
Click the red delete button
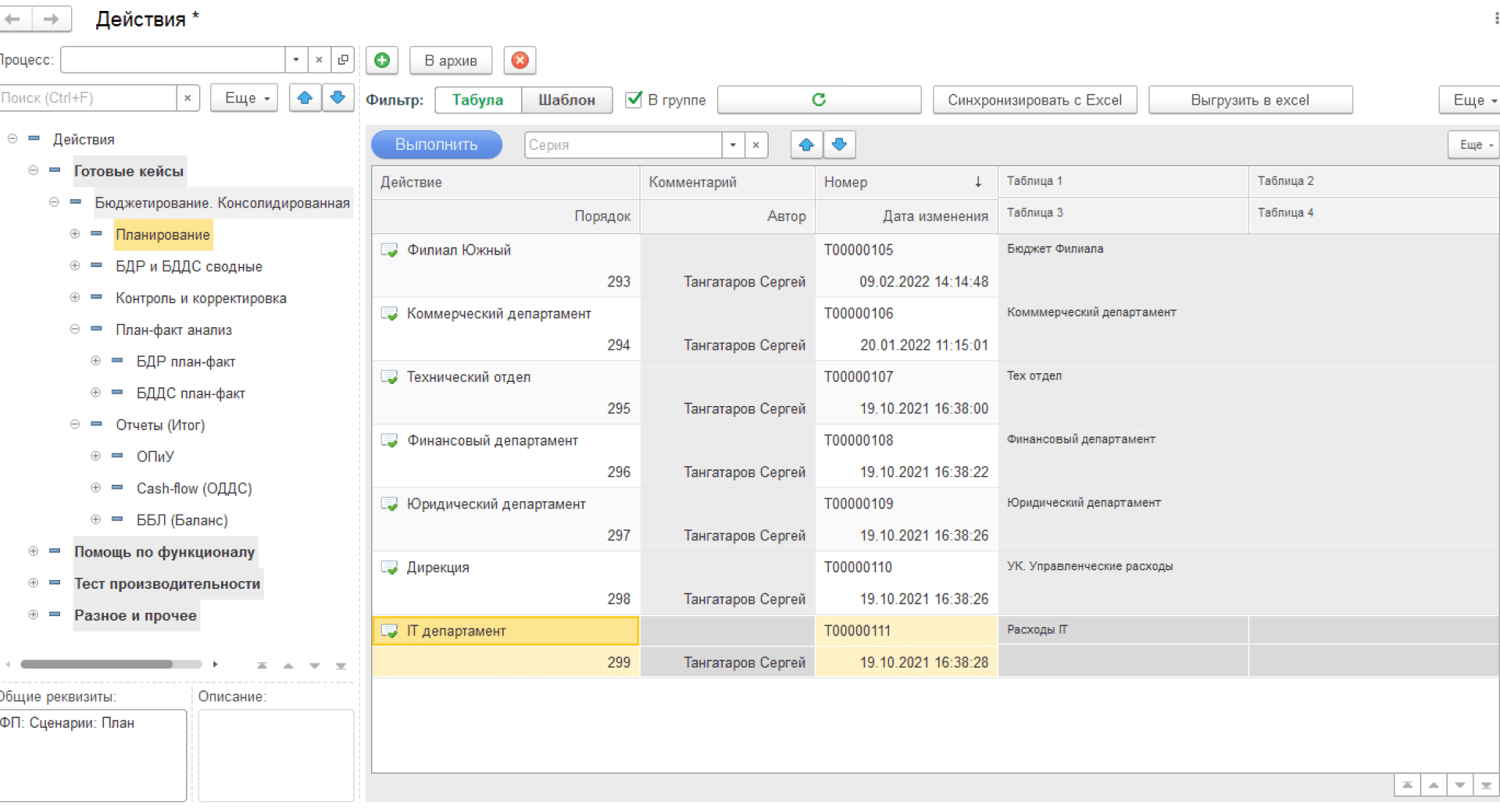[x=520, y=60]
